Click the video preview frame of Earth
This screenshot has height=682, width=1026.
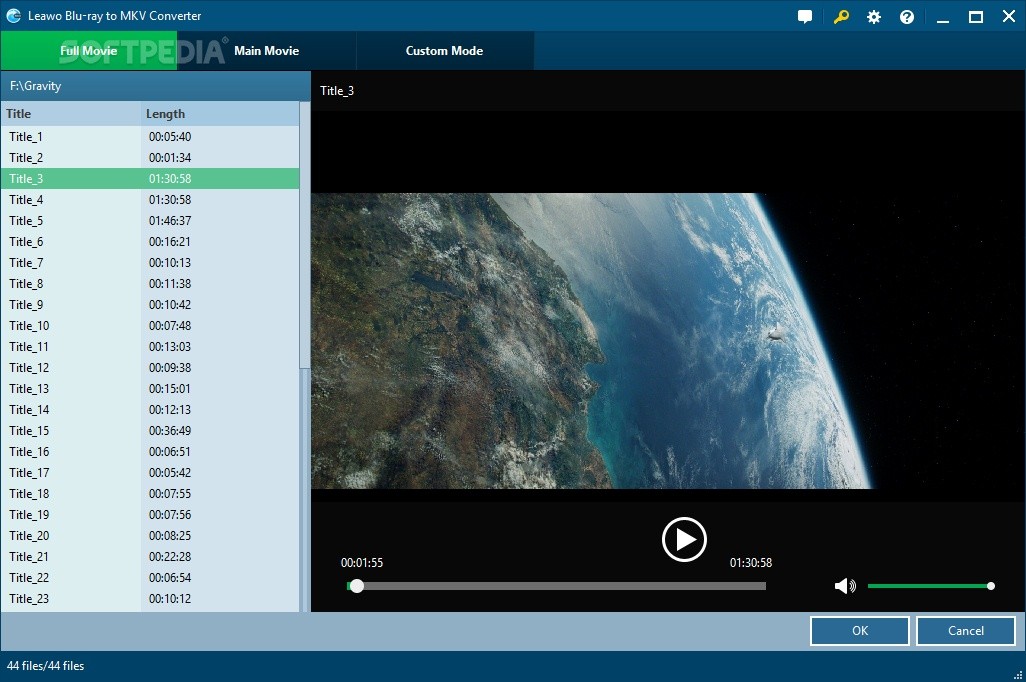668,340
